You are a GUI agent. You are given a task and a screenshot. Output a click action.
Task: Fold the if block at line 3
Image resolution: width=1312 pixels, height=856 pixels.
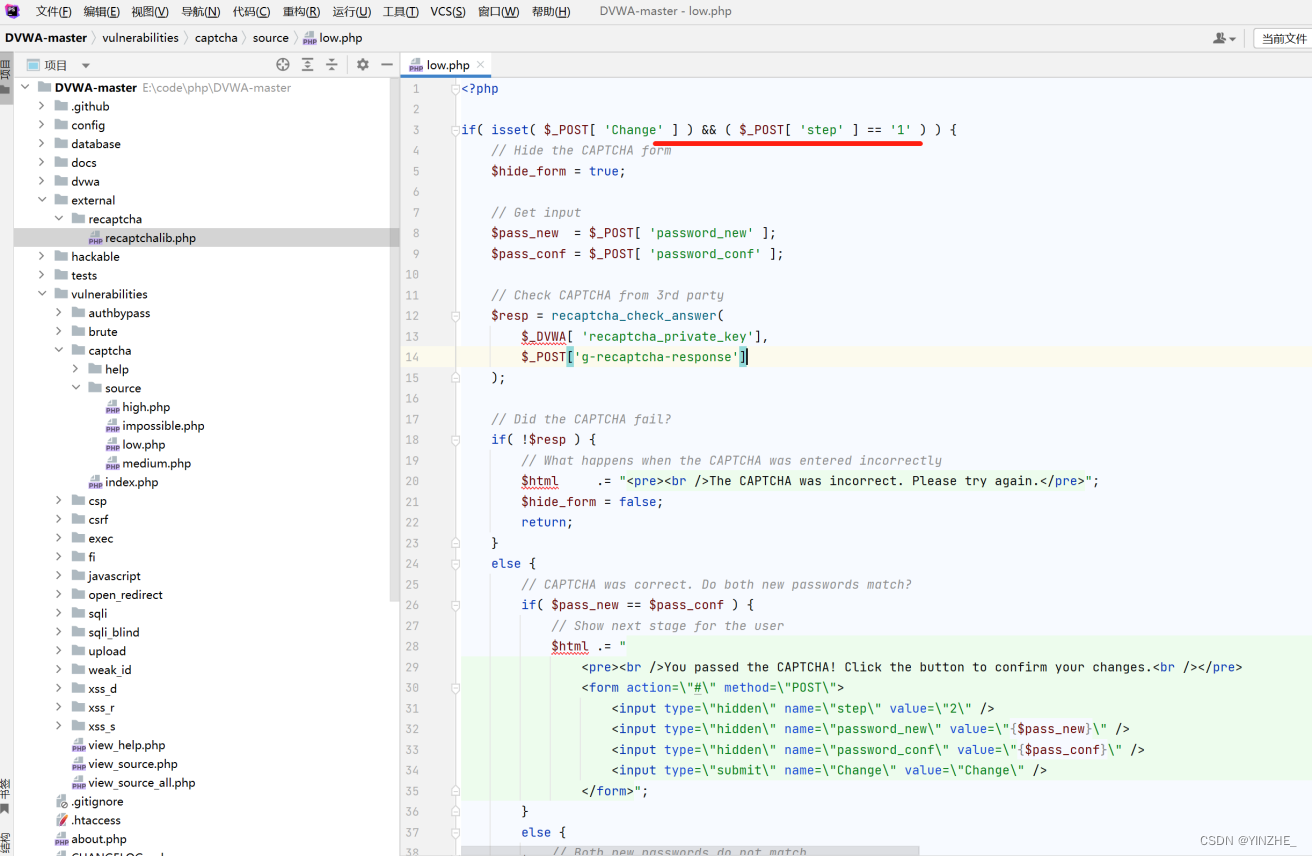point(455,130)
